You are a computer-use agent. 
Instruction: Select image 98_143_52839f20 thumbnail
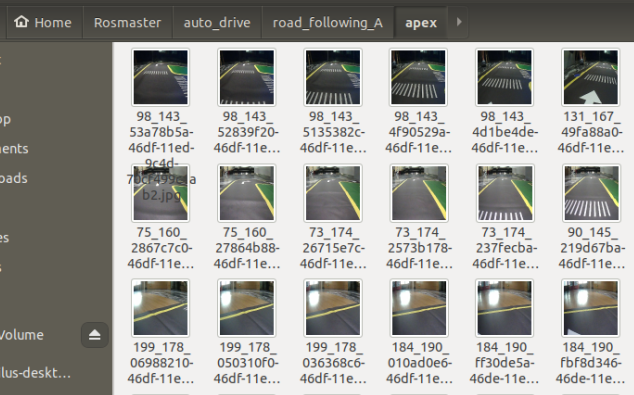[247, 77]
